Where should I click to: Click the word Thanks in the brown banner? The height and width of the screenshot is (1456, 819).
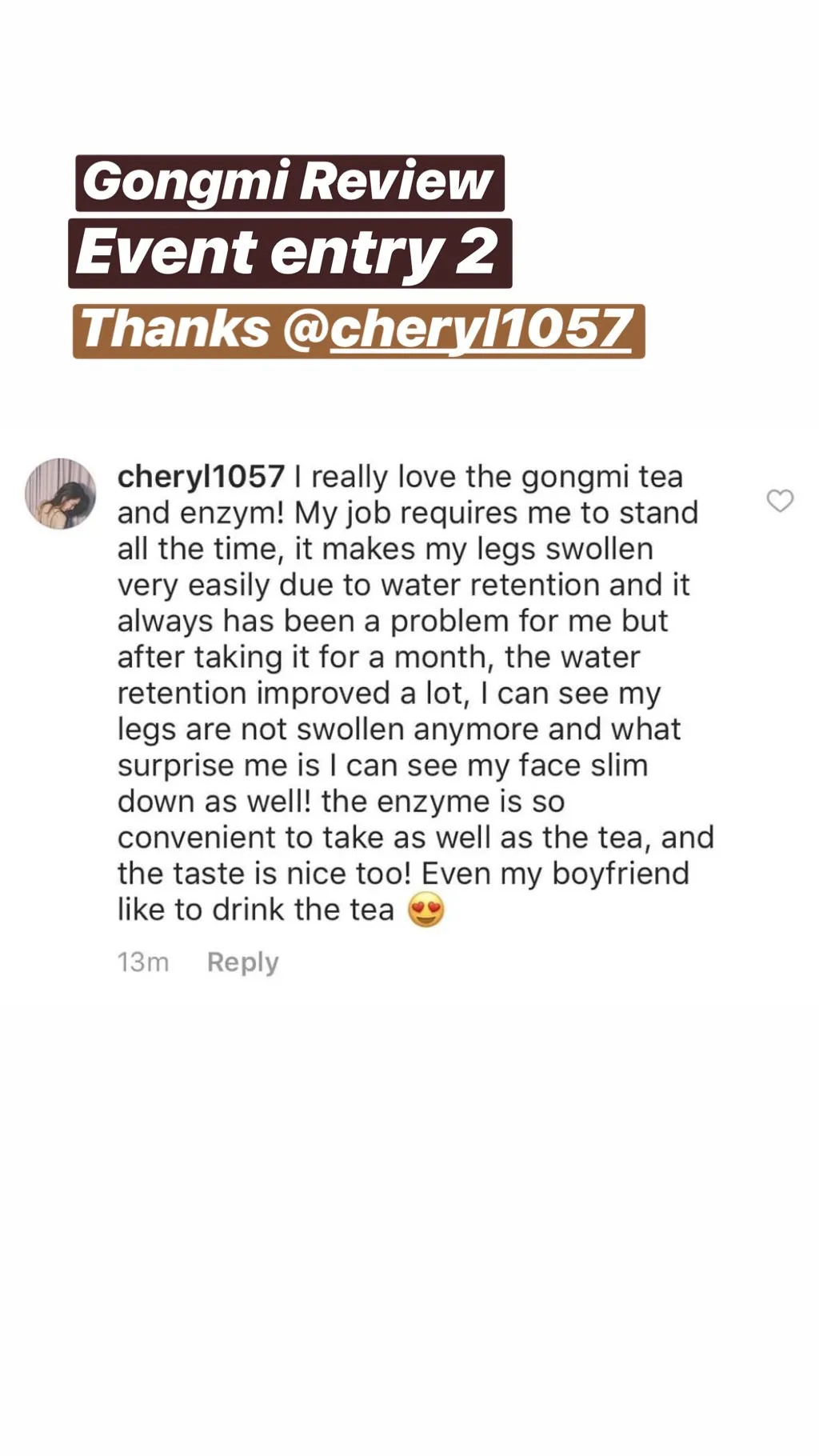point(176,330)
